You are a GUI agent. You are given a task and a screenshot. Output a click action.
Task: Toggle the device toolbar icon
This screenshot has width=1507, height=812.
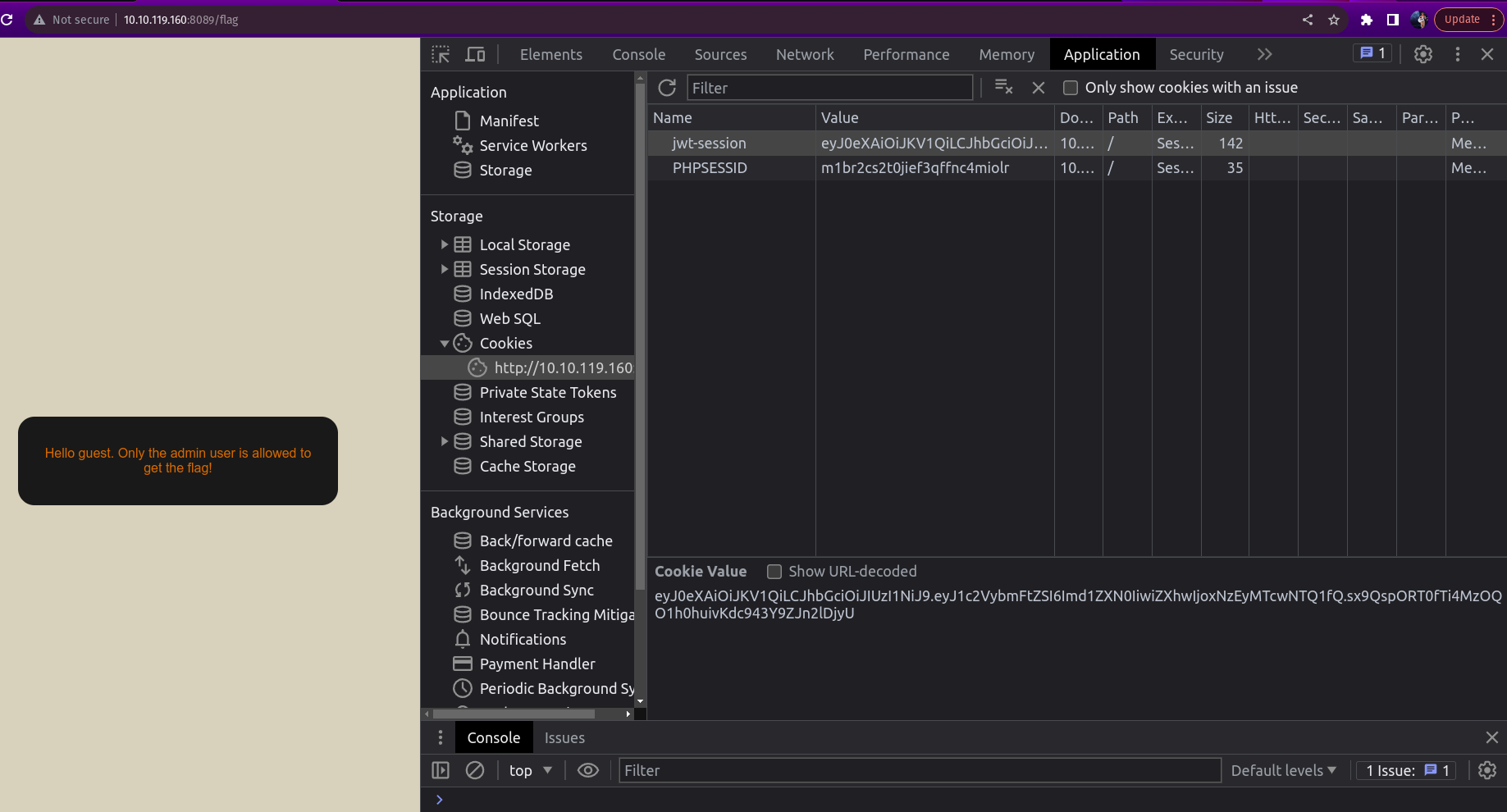pos(475,54)
